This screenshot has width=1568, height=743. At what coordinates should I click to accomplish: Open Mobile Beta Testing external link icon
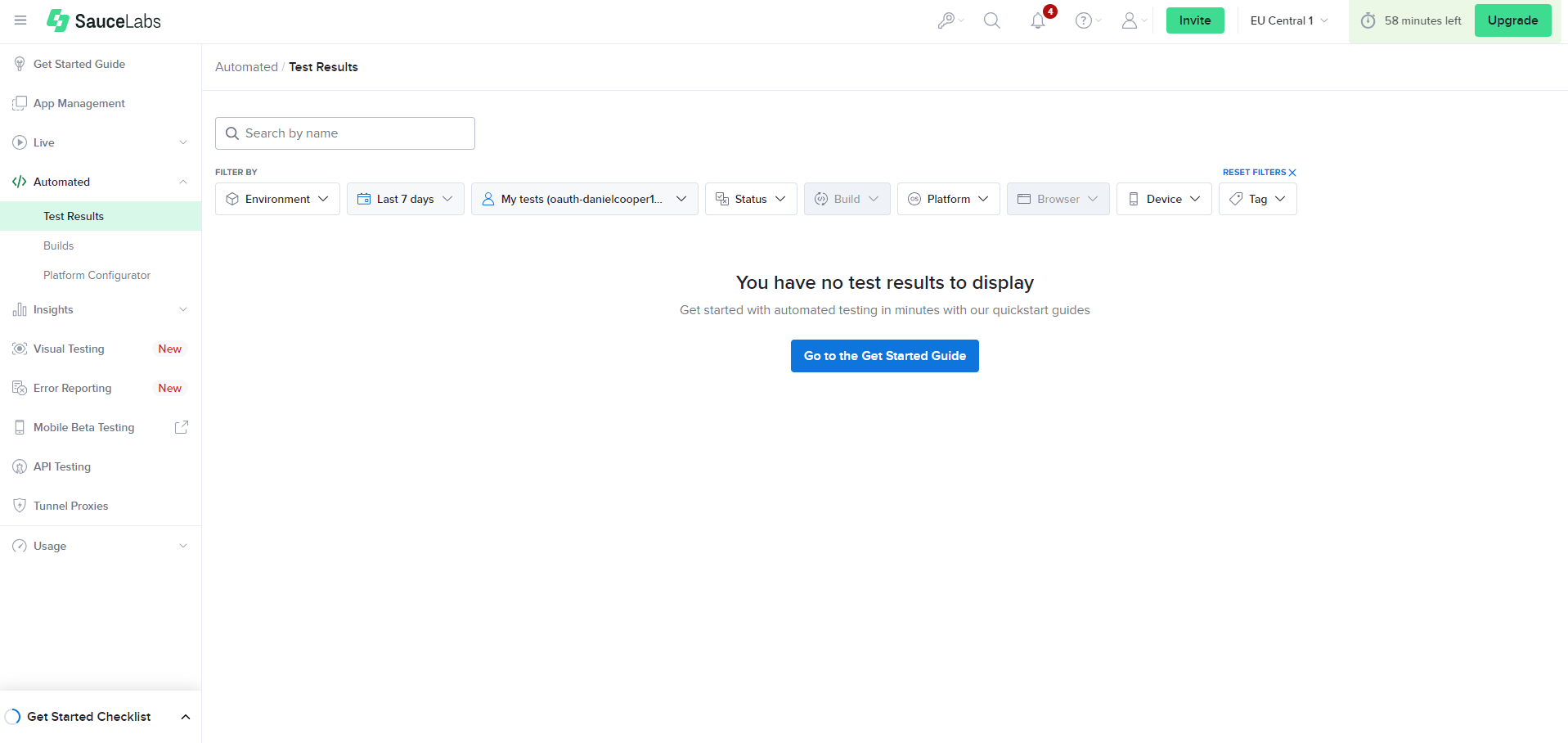pos(182,427)
